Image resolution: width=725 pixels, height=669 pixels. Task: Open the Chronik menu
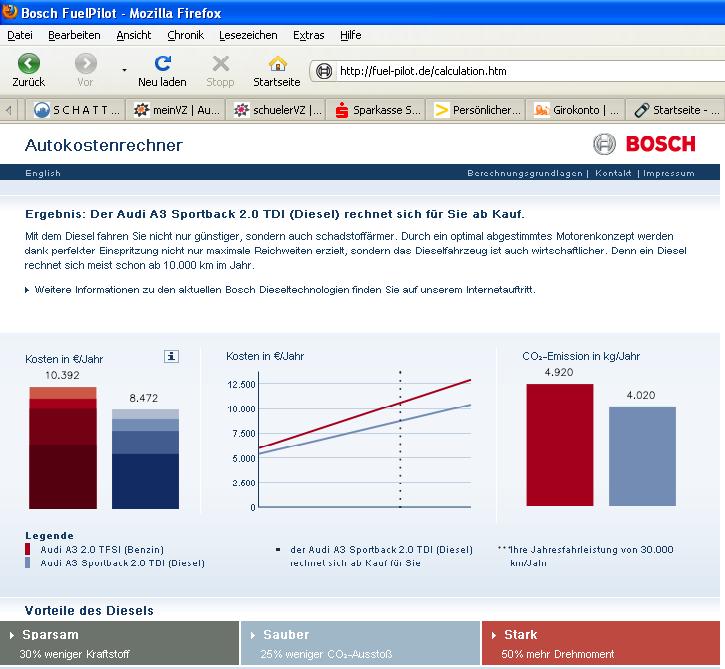(x=185, y=35)
